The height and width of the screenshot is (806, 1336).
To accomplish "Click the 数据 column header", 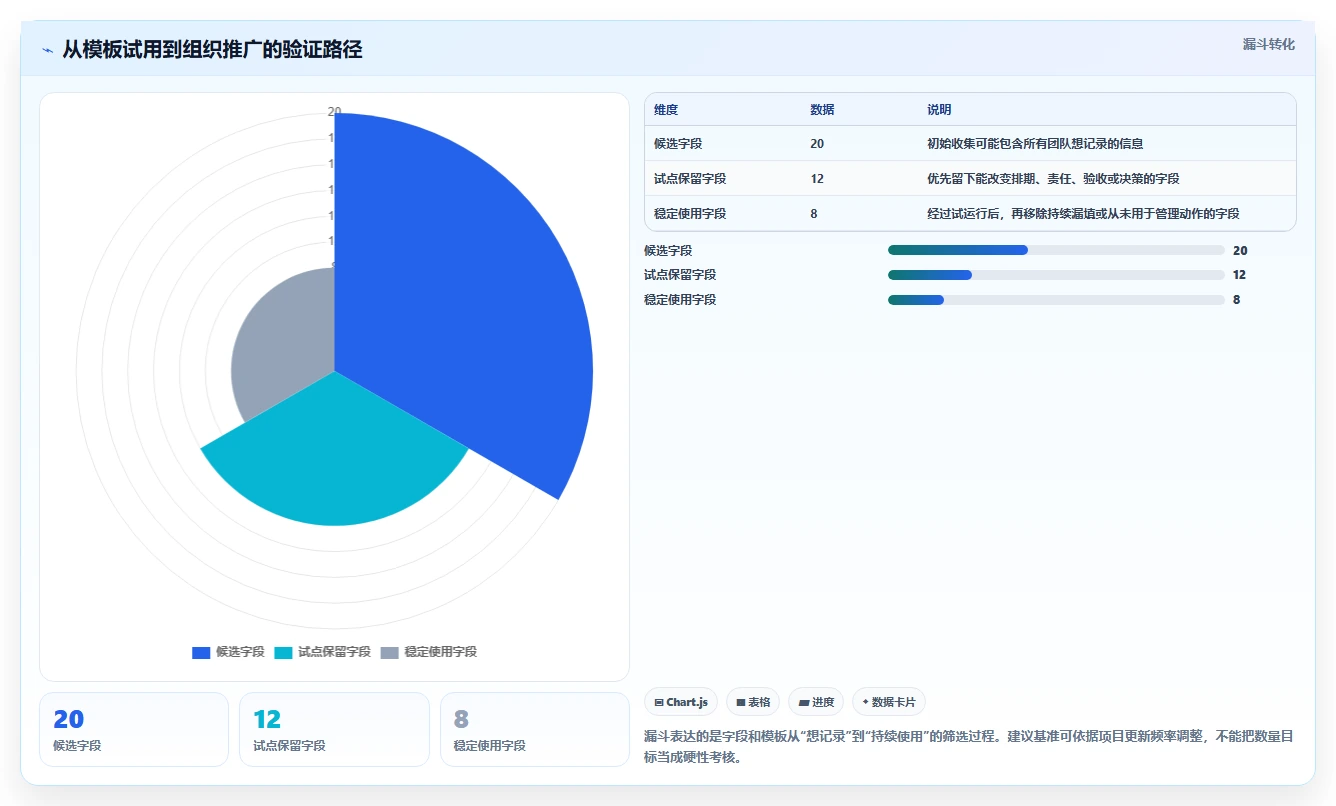I will [822, 110].
